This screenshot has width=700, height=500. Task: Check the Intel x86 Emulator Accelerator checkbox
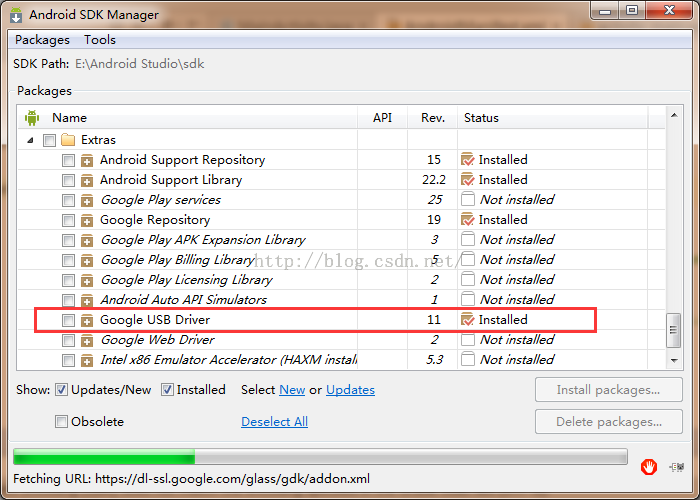point(68,360)
